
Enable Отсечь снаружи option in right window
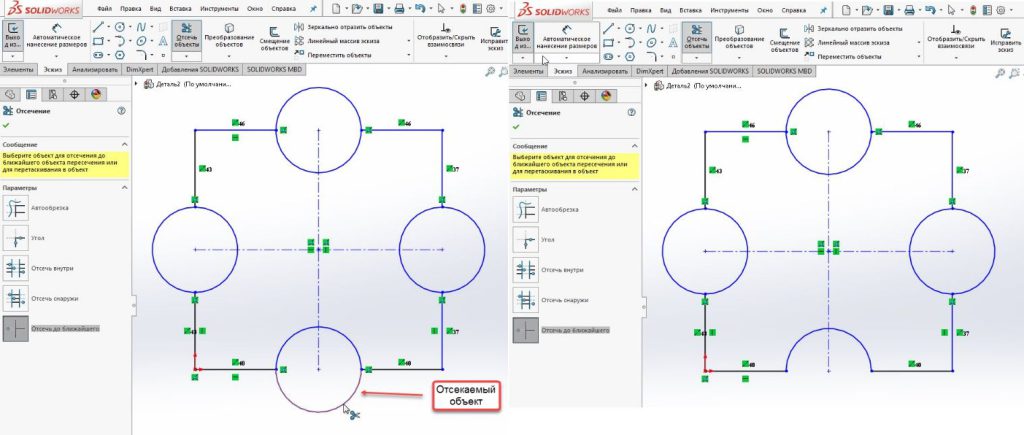526,300
